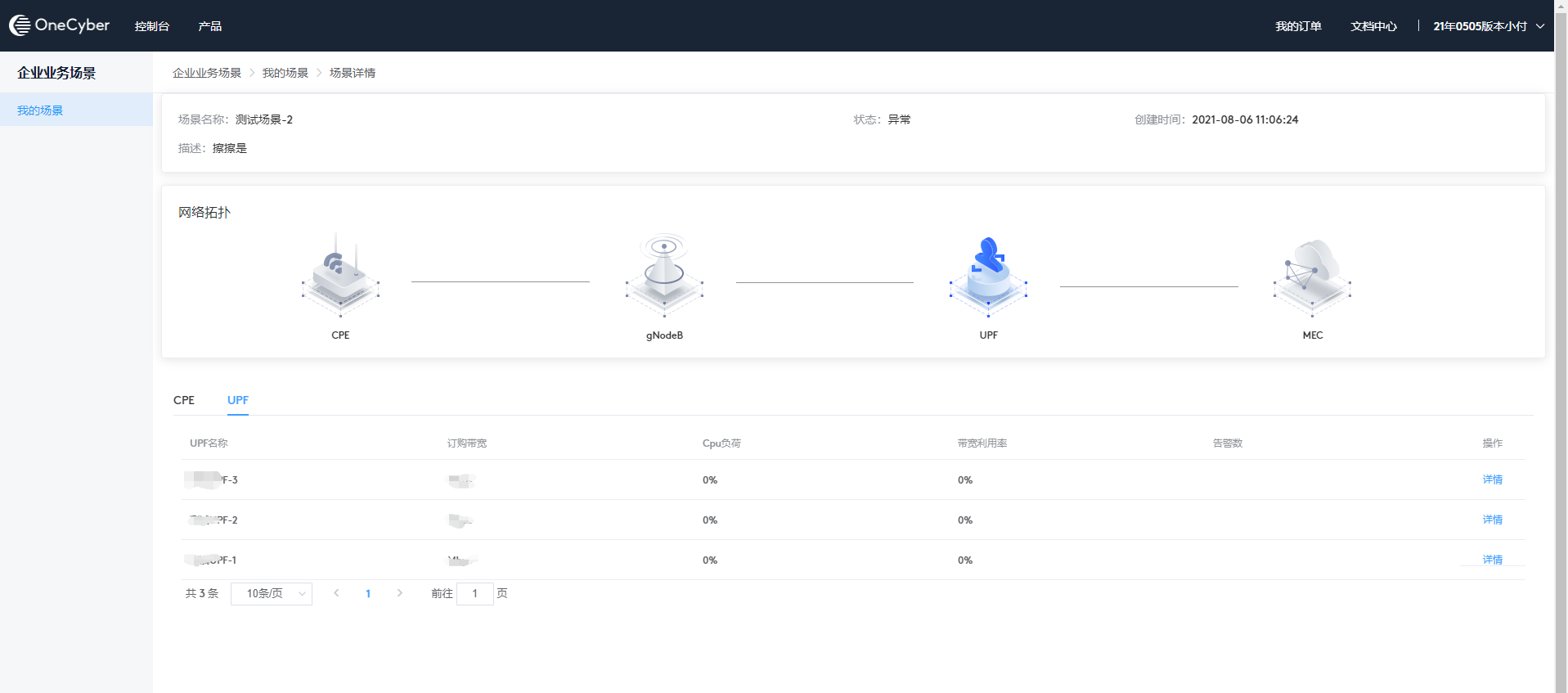Go to the next page arrow
This screenshot has height=693, width=1568.
pyautogui.click(x=399, y=593)
